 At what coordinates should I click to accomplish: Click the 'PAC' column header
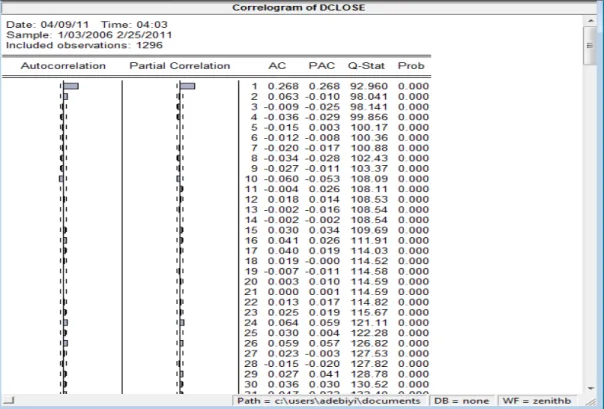point(322,66)
